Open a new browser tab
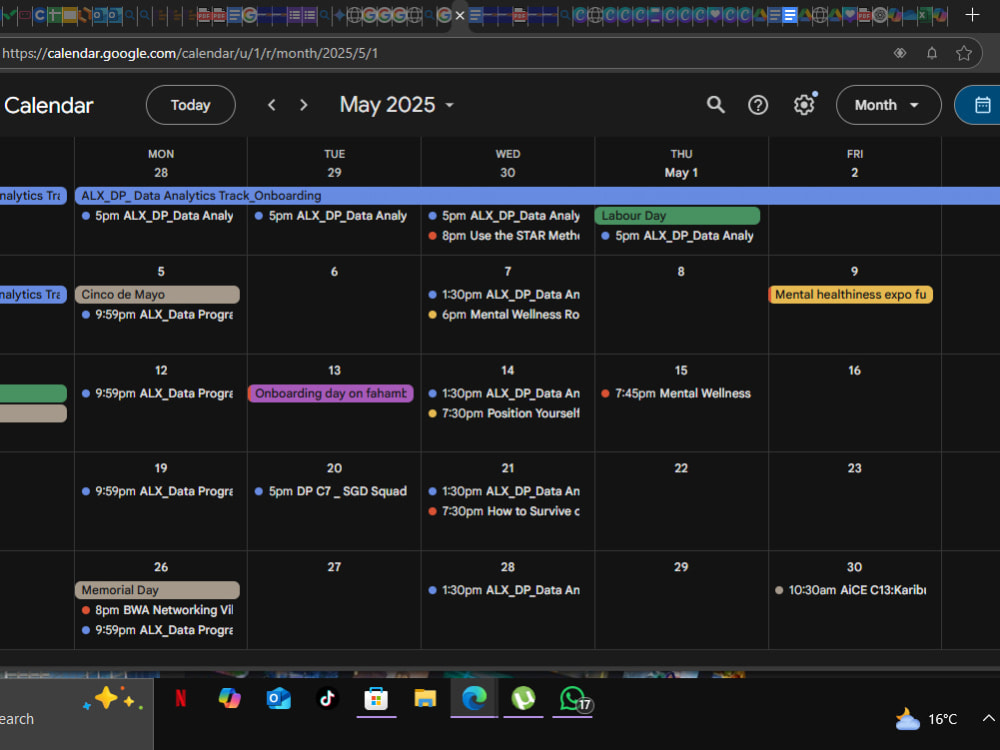 tap(972, 15)
